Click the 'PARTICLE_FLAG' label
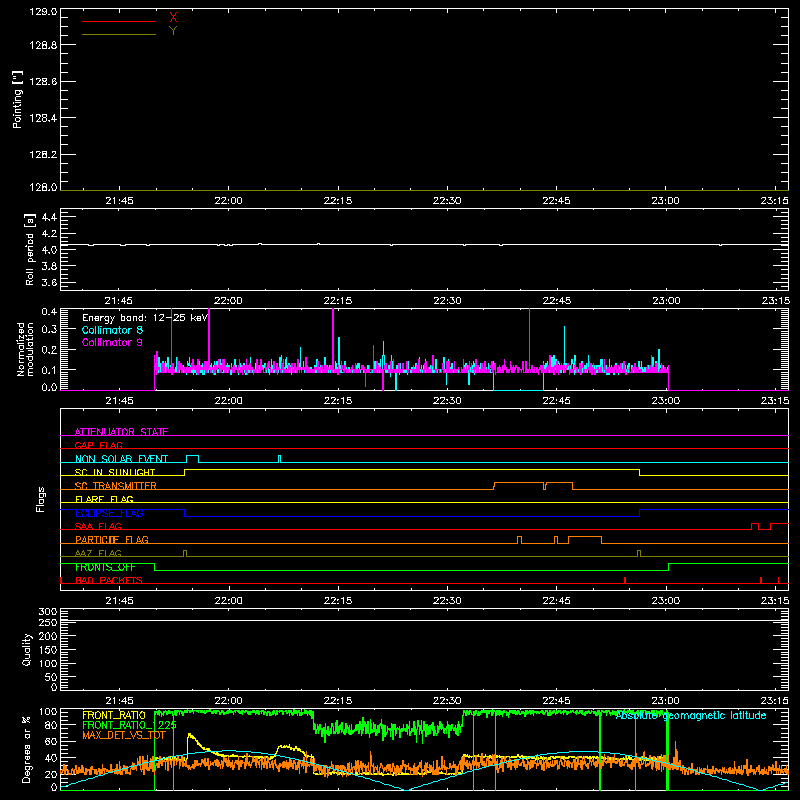 112,539
